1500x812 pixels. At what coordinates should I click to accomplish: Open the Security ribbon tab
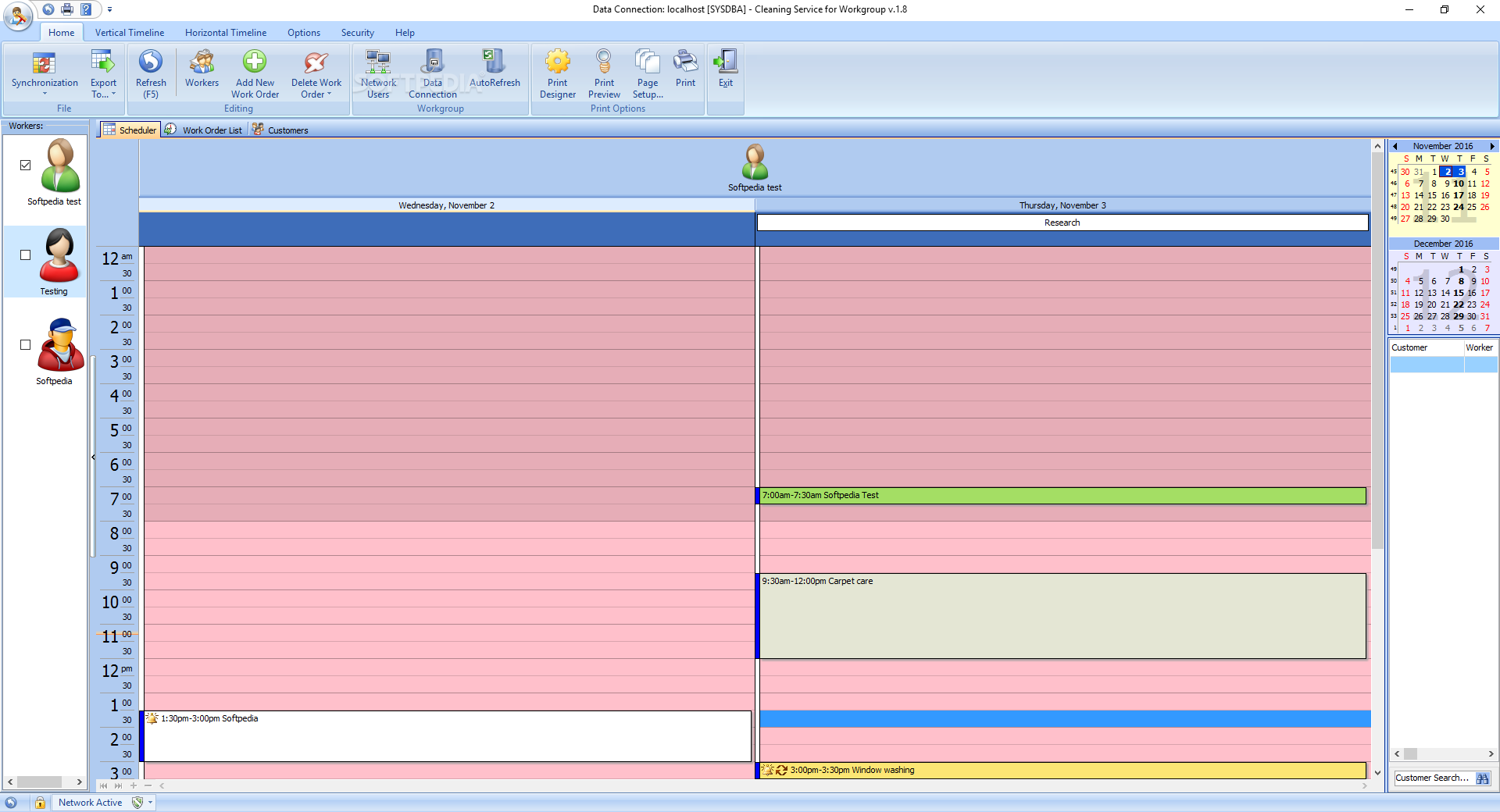click(x=358, y=33)
